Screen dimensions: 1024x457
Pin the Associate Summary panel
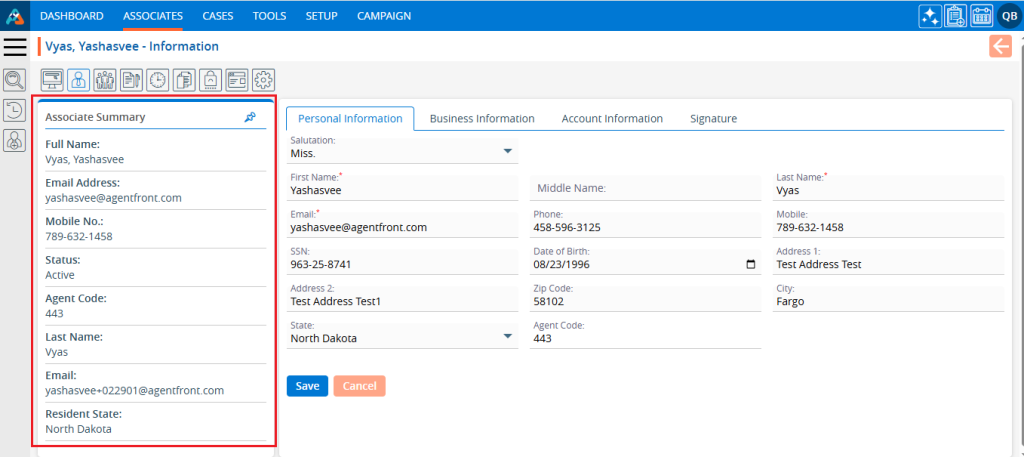(250, 117)
